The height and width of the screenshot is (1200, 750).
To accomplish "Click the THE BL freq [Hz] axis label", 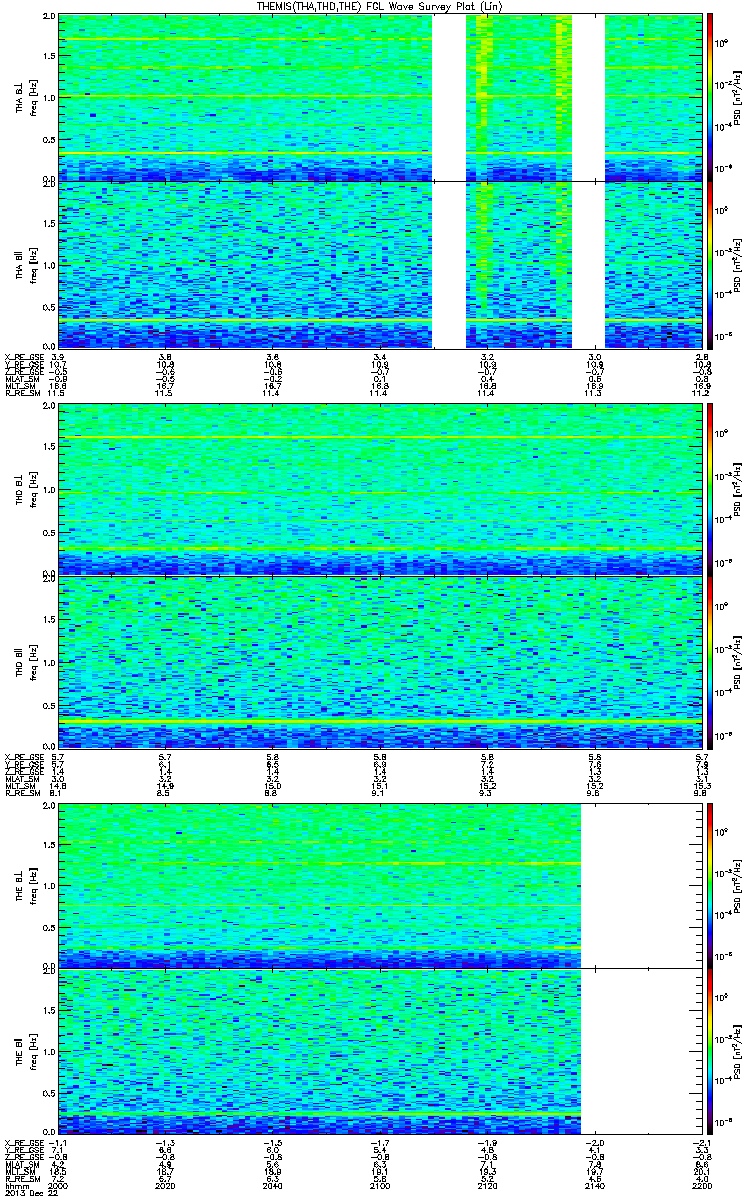I will tap(25, 885).
